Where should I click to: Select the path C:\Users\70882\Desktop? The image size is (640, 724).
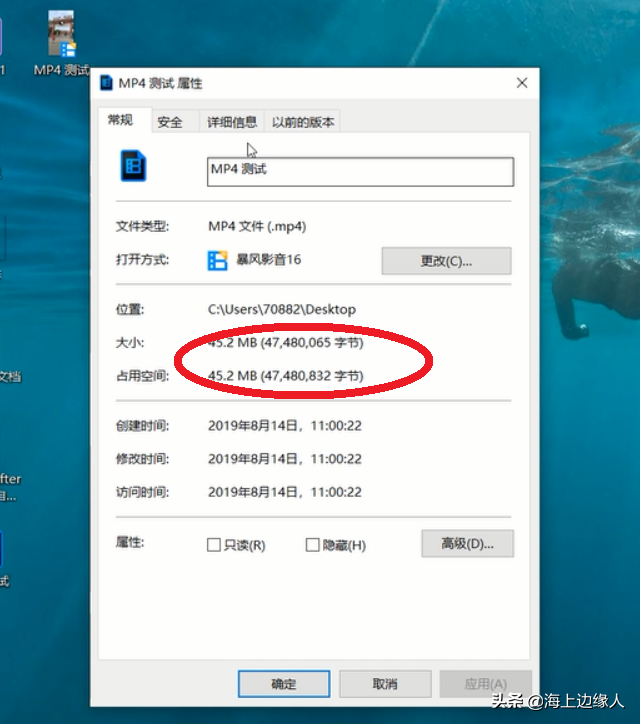point(282,309)
